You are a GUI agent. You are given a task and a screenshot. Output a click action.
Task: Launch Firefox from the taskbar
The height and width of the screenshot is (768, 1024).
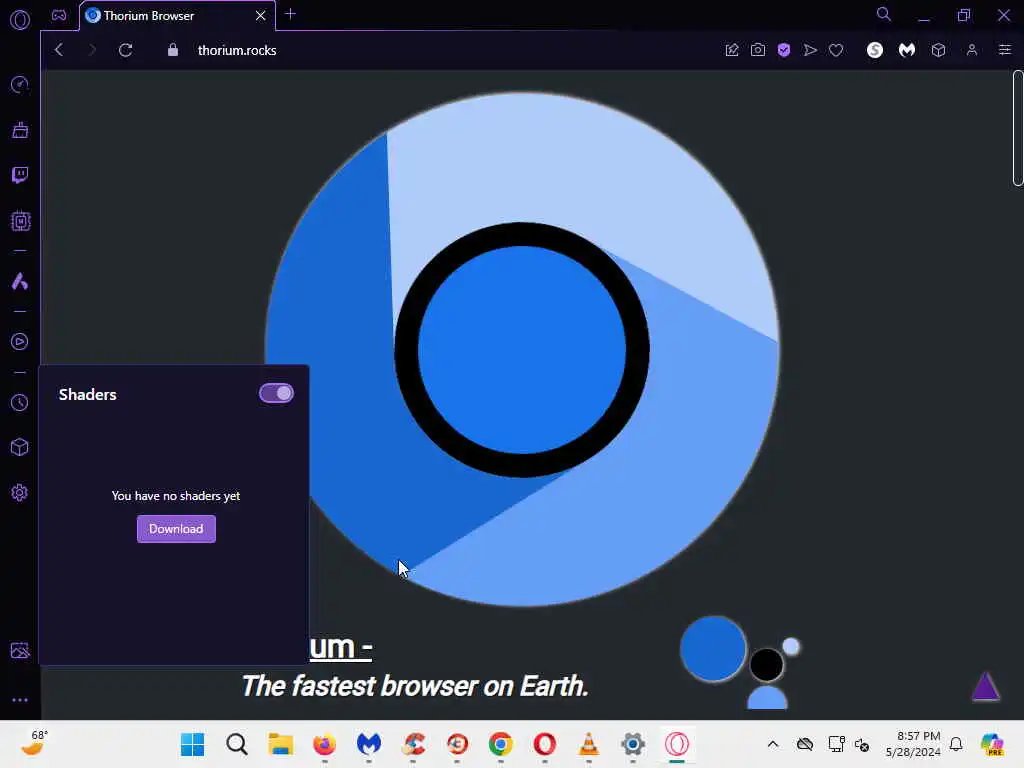click(325, 744)
